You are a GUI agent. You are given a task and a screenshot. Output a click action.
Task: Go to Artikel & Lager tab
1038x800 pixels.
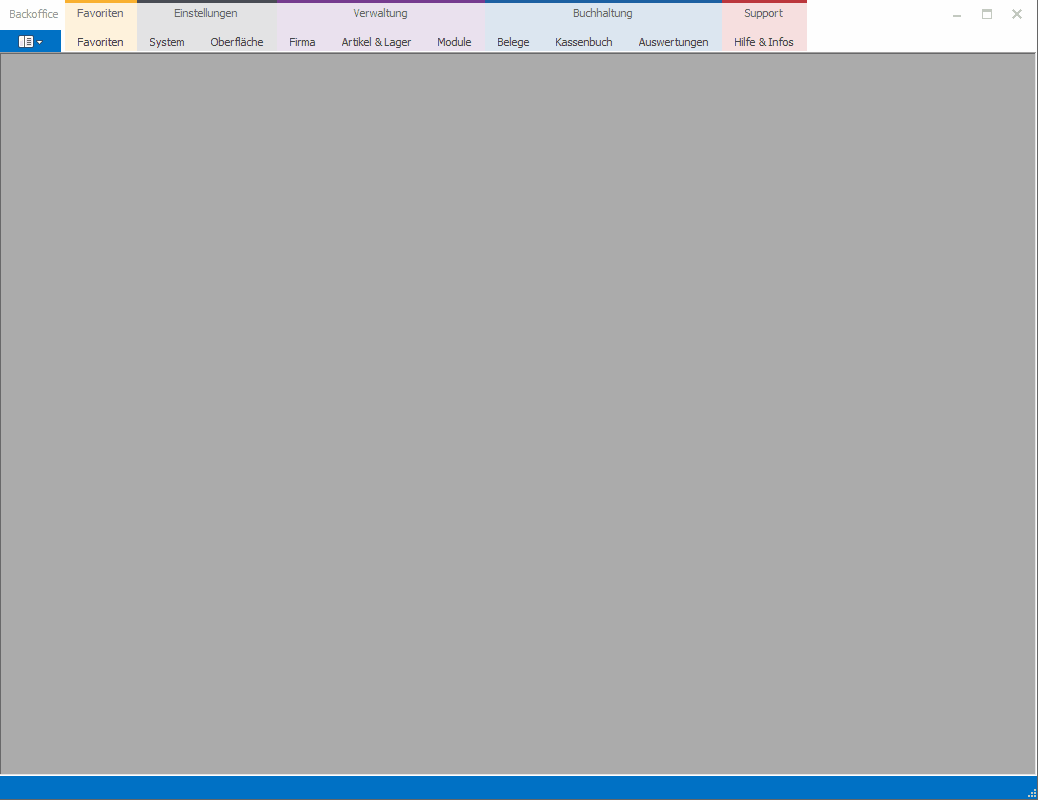[376, 42]
